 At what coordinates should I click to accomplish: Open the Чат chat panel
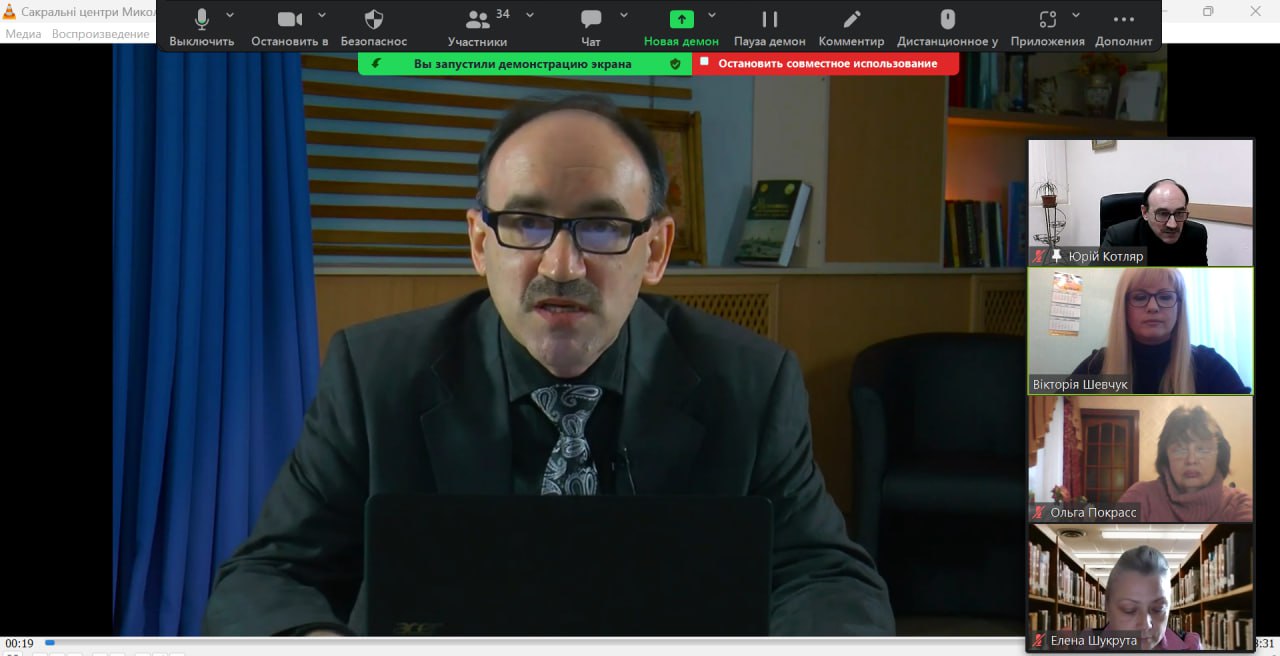click(x=591, y=27)
